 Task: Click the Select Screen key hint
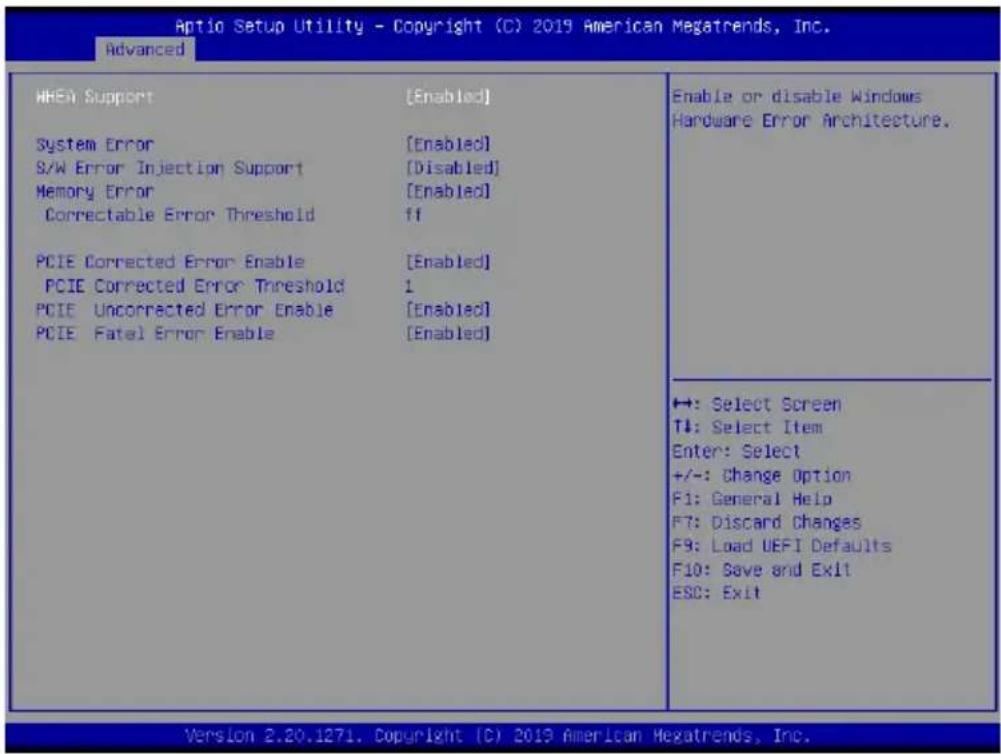click(x=756, y=404)
